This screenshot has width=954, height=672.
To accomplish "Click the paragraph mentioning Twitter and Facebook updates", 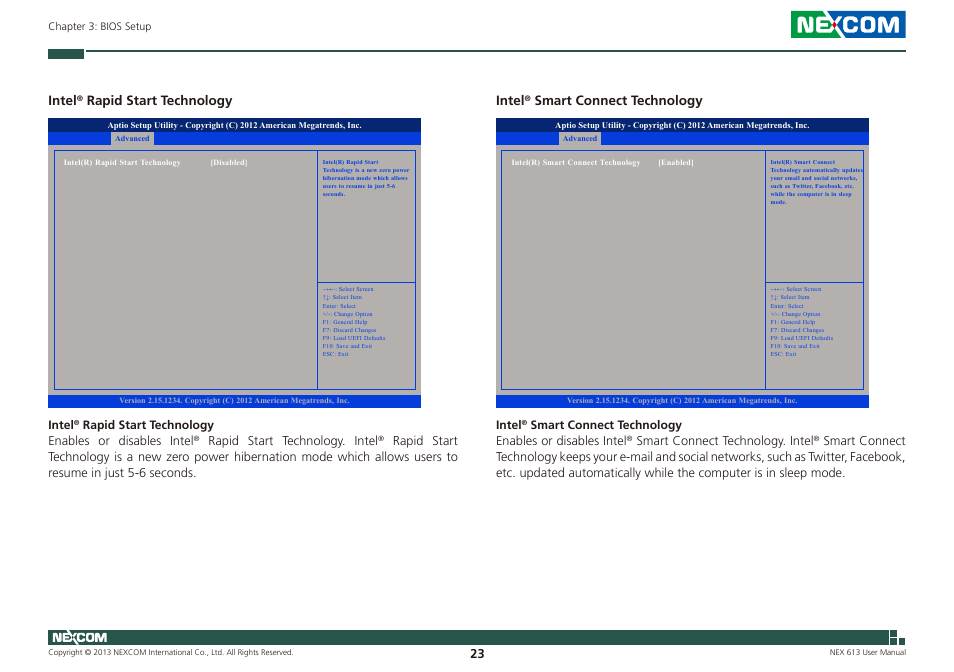I will (x=700, y=457).
